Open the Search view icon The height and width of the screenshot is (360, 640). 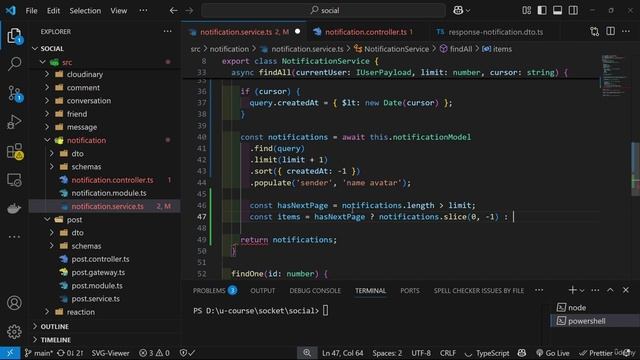14,64
